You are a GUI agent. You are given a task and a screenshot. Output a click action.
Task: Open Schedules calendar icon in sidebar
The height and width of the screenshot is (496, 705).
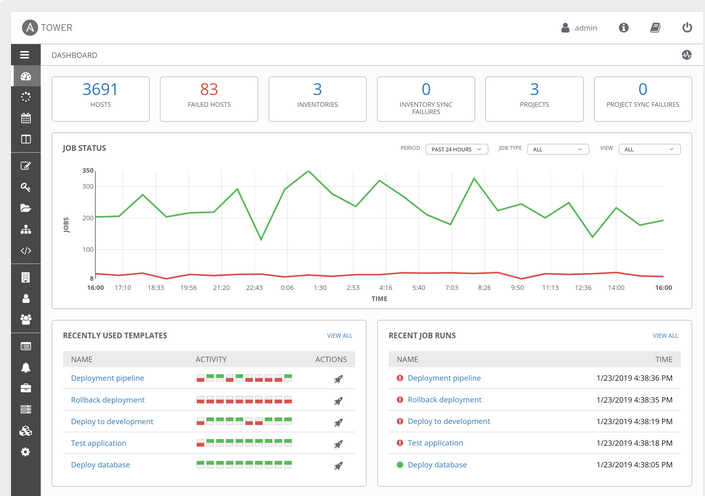[x=26, y=118]
